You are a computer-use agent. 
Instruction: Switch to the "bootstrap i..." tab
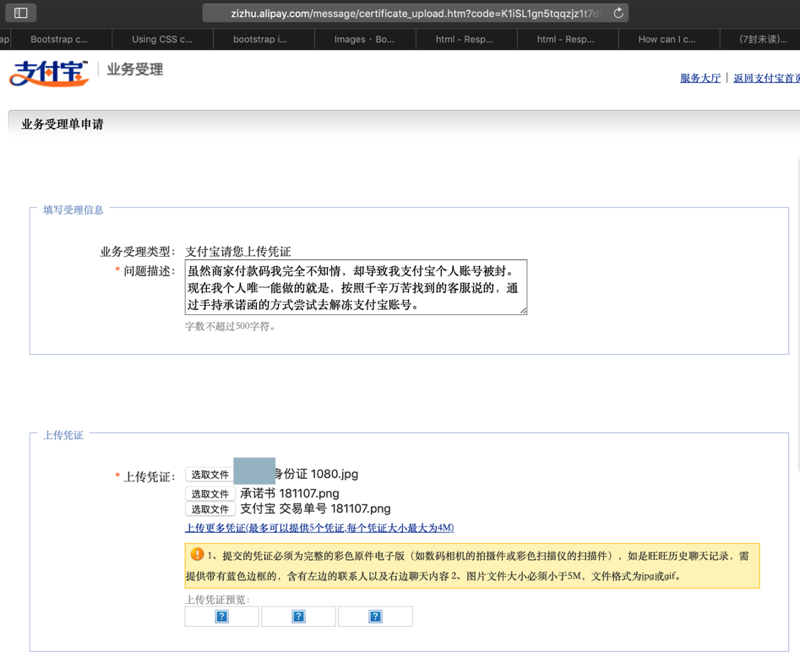coord(264,39)
